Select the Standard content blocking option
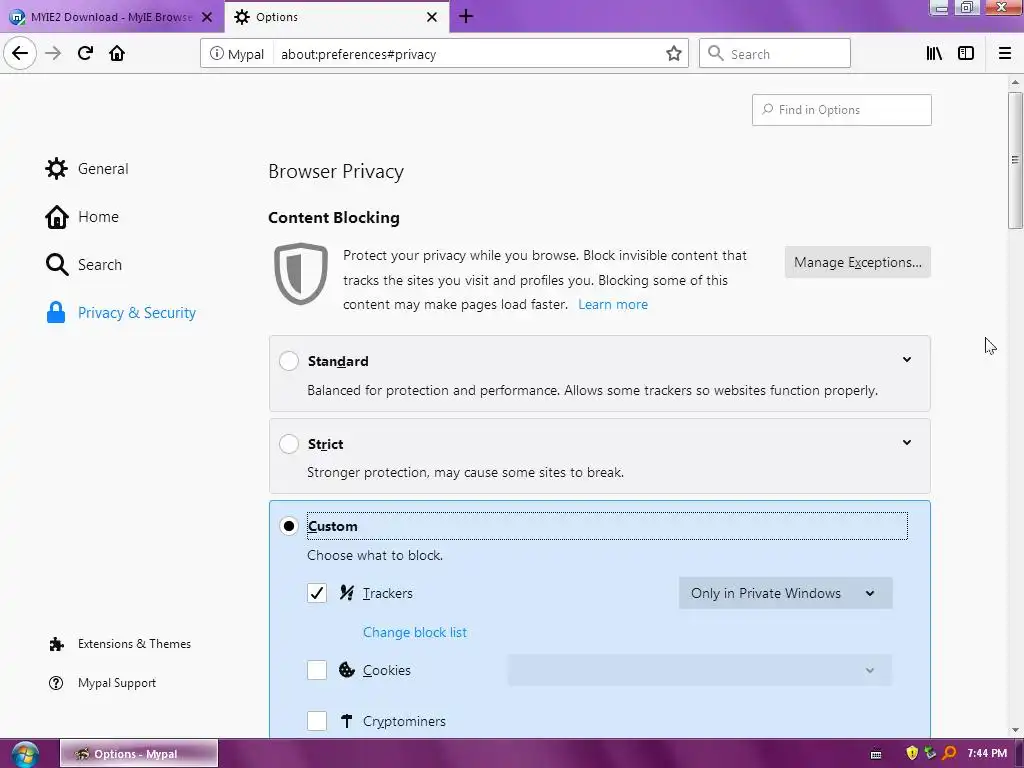The width and height of the screenshot is (1024, 768). coord(289,361)
